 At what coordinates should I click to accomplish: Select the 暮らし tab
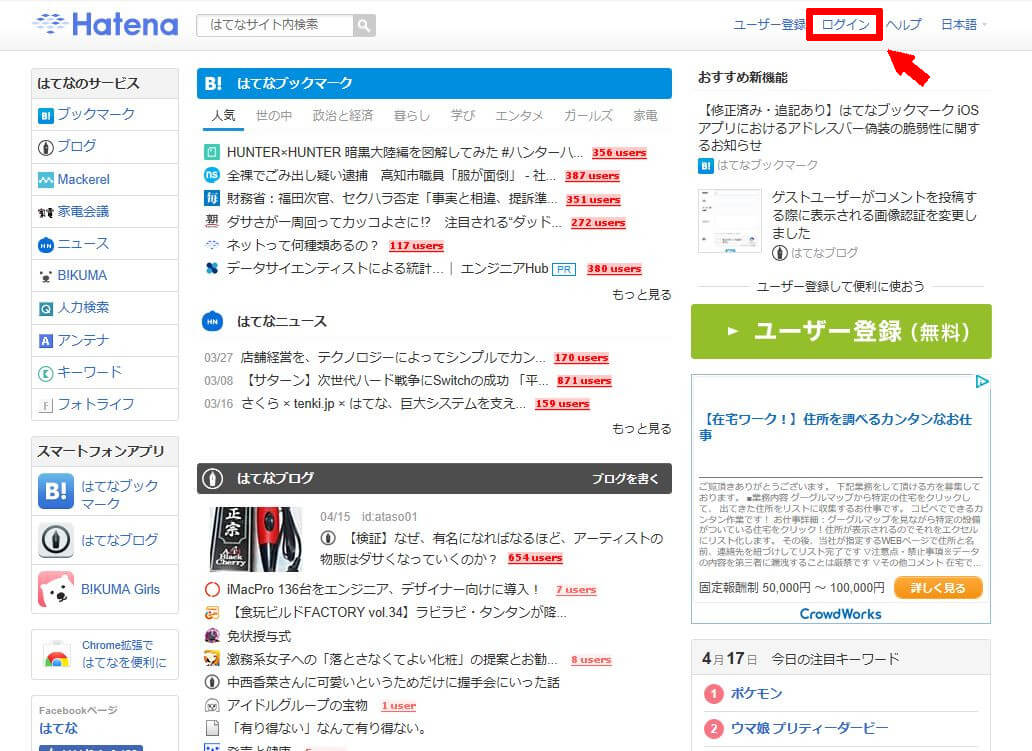412,116
